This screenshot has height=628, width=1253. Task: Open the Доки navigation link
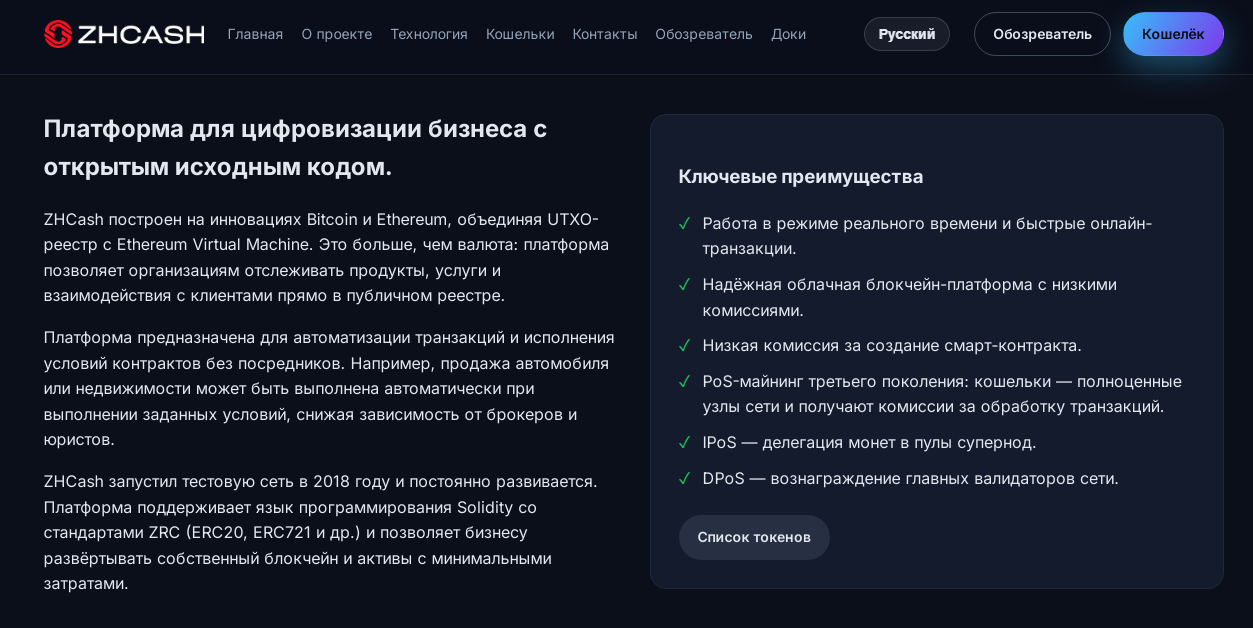(x=788, y=34)
